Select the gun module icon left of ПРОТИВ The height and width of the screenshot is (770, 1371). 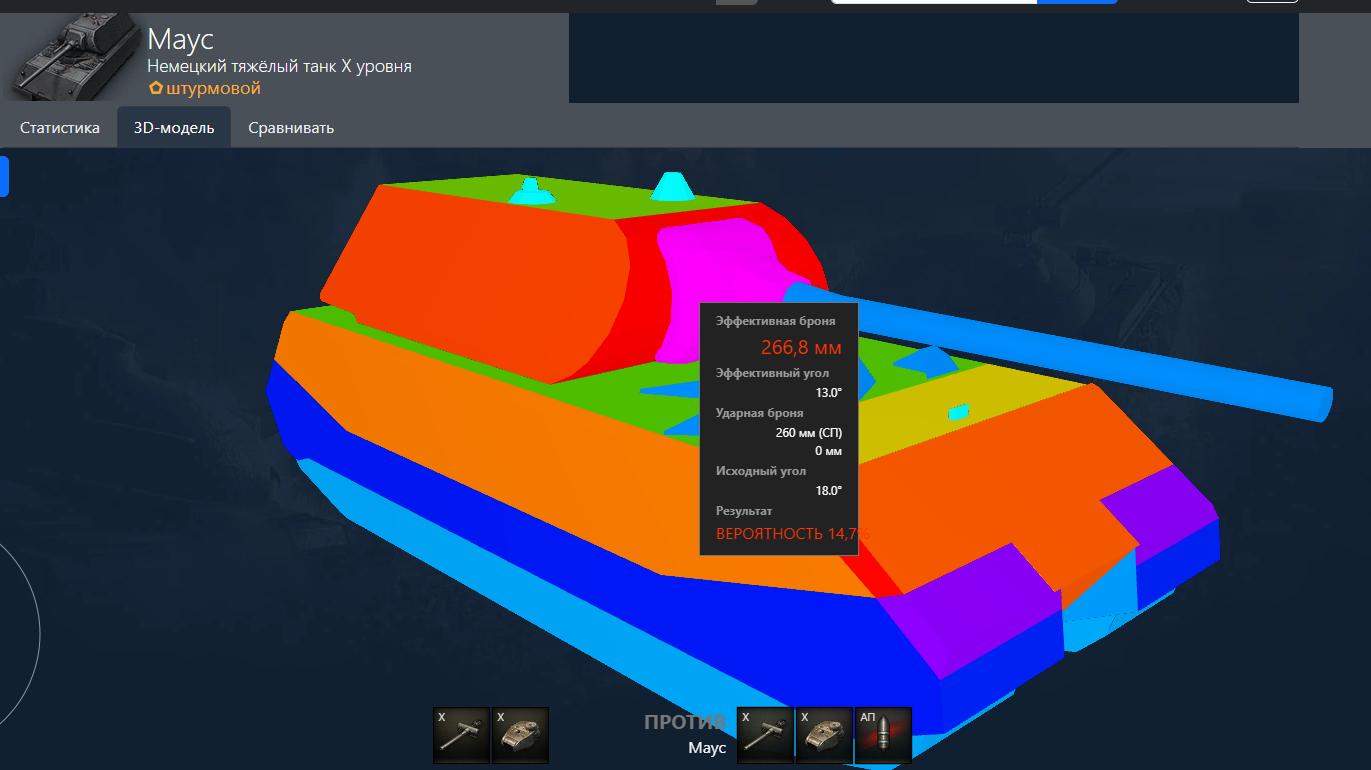462,735
